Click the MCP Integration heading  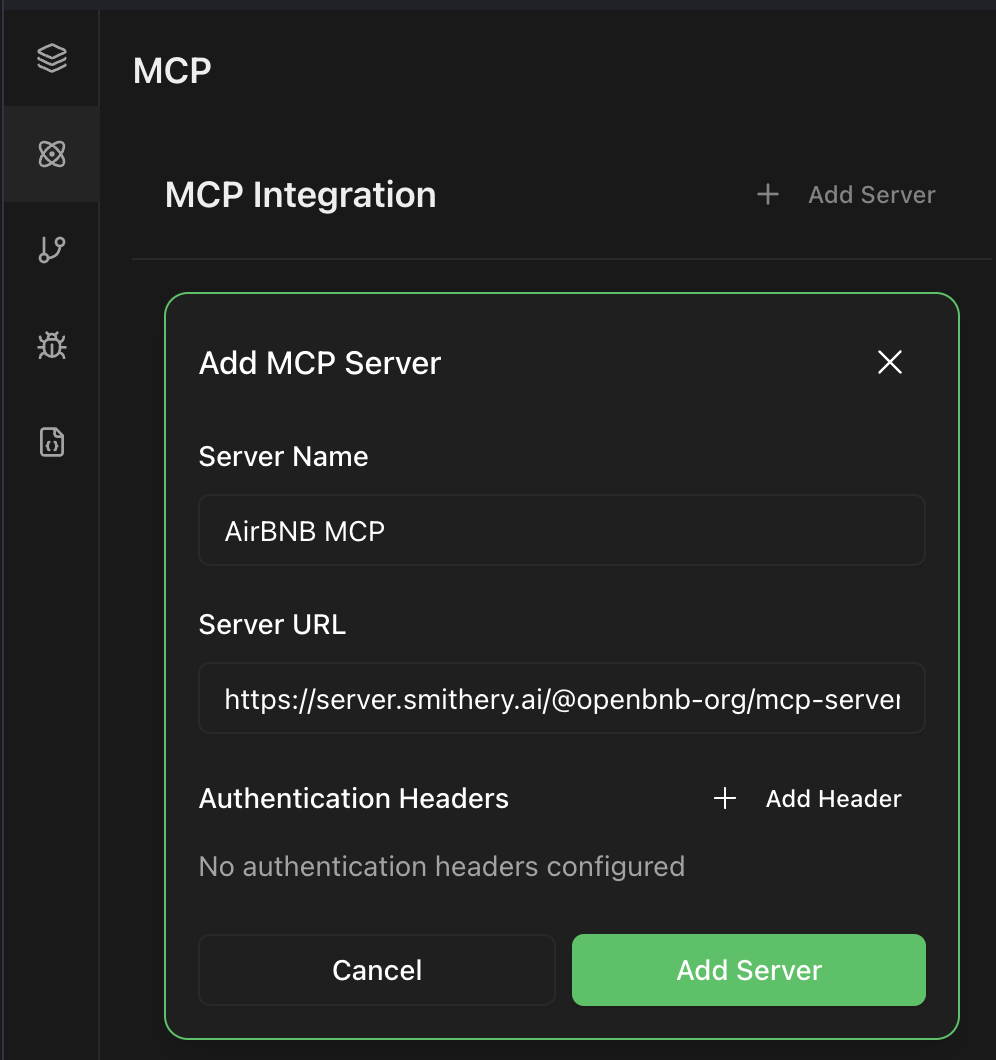click(x=300, y=194)
